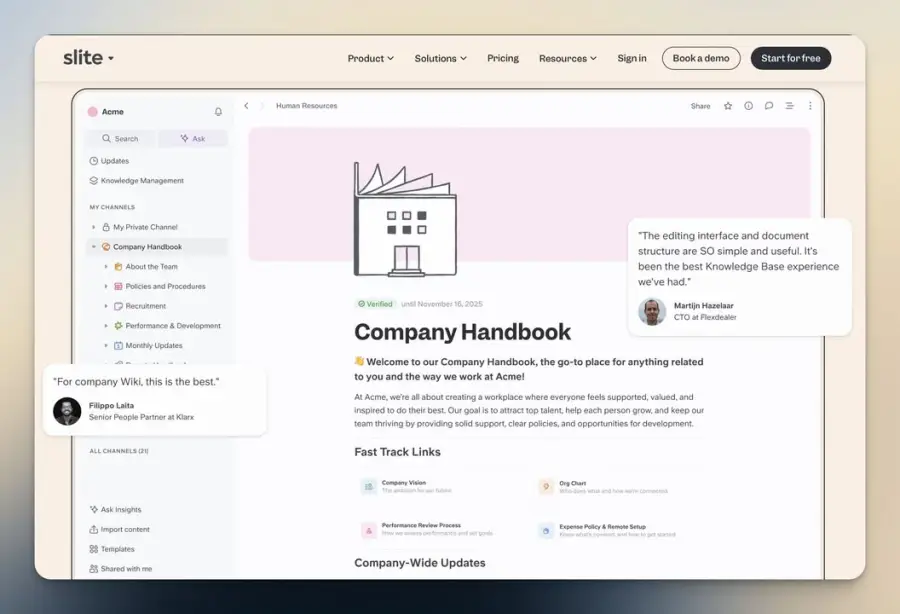This screenshot has height=614, width=900.
Task: Click the Start for free button
Action: [791, 58]
